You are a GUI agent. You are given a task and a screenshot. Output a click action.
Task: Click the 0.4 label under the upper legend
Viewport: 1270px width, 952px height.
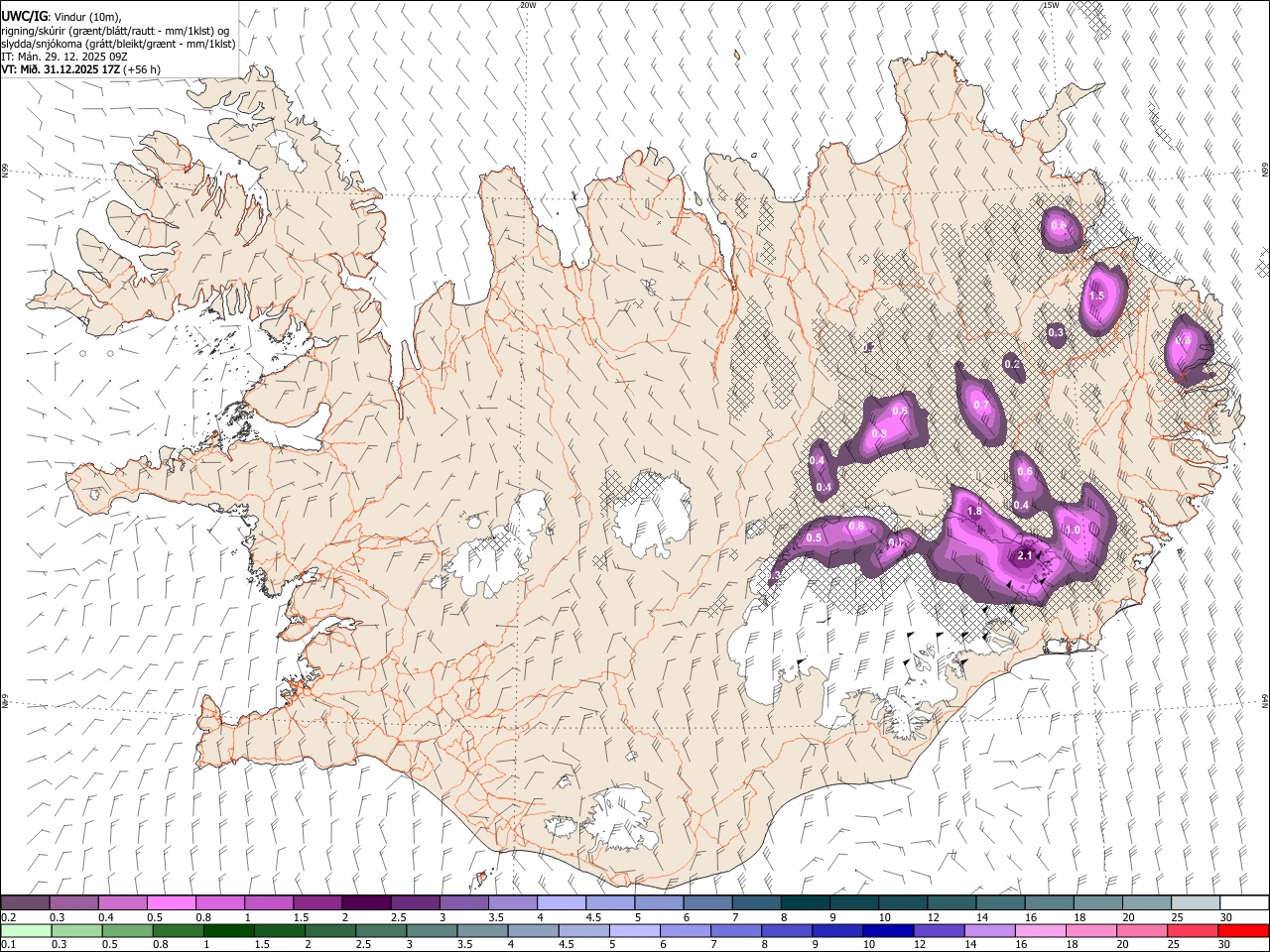coord(105,917)
